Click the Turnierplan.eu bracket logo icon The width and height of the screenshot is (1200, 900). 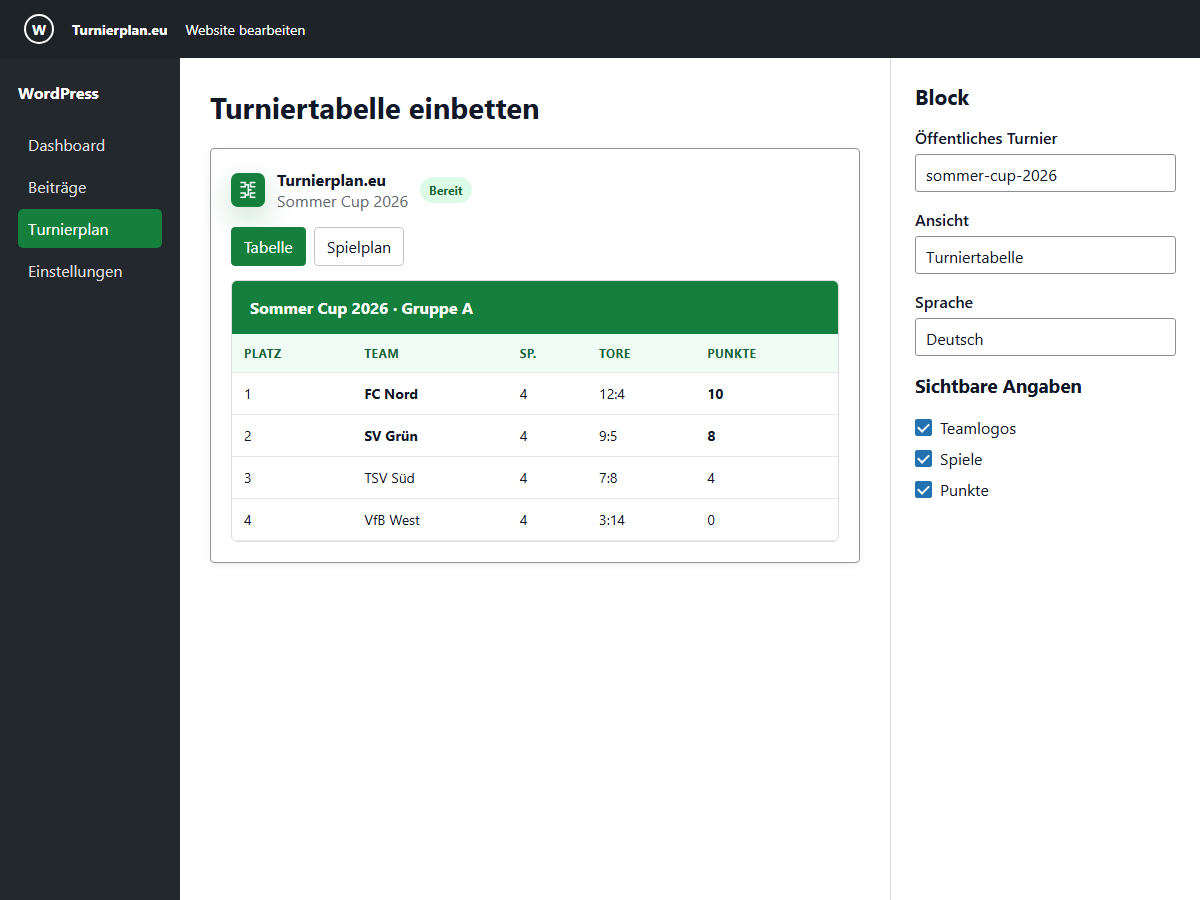(x=248, y=190)
